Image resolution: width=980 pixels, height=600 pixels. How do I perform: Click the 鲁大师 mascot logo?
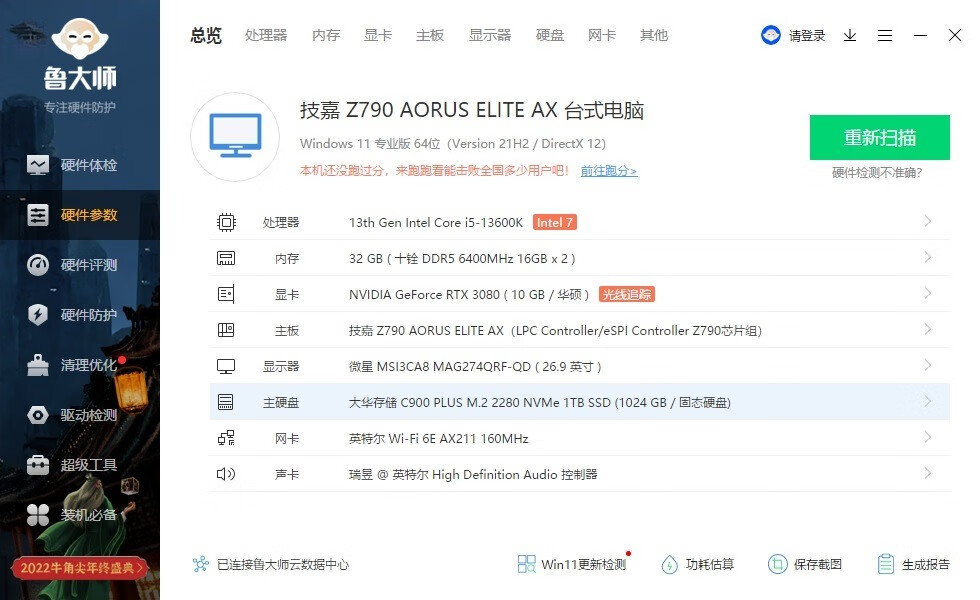[x=80, y=39]
